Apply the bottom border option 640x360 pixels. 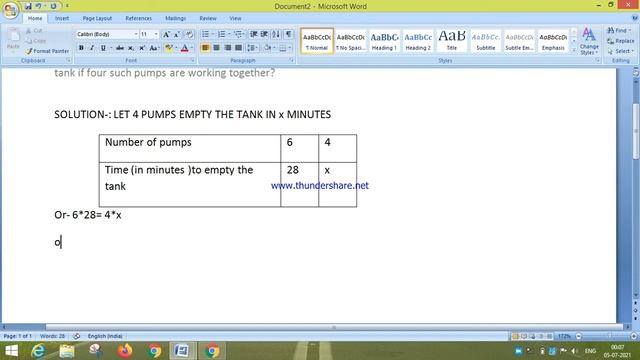point(282,48)
